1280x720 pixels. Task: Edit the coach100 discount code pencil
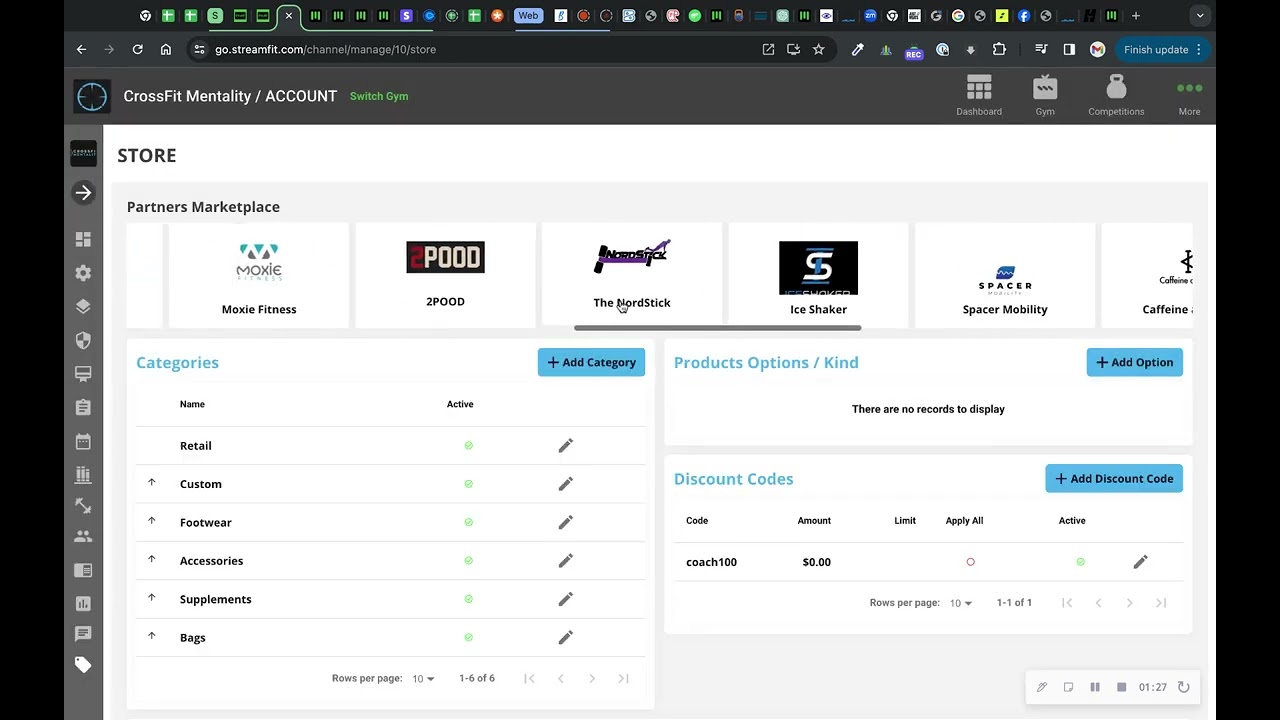[1140, 562]
